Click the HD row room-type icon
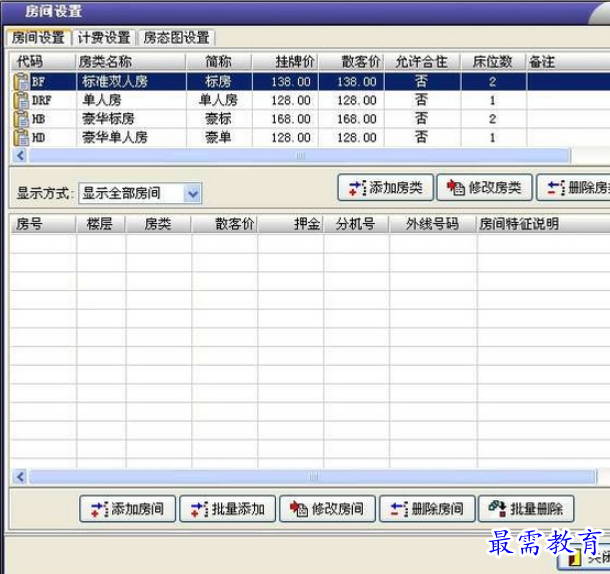Screen dimensions: 610x574 [21, 137]
